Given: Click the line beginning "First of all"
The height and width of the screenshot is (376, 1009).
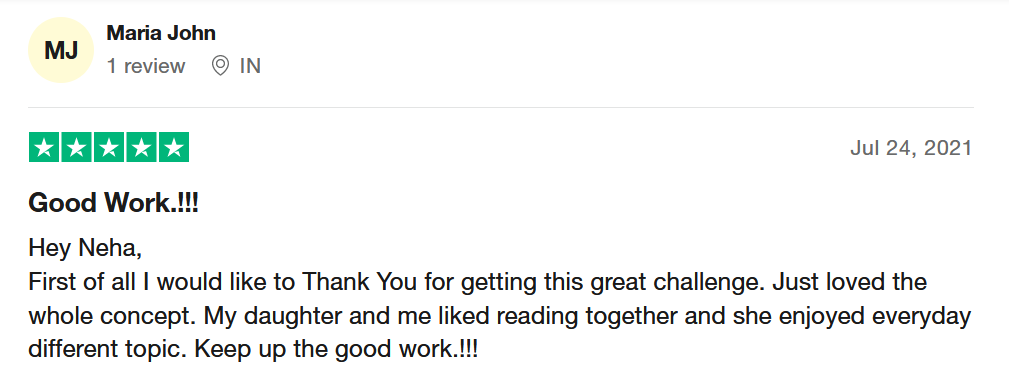Looking at the screenshot, I should tap(477, 282).
